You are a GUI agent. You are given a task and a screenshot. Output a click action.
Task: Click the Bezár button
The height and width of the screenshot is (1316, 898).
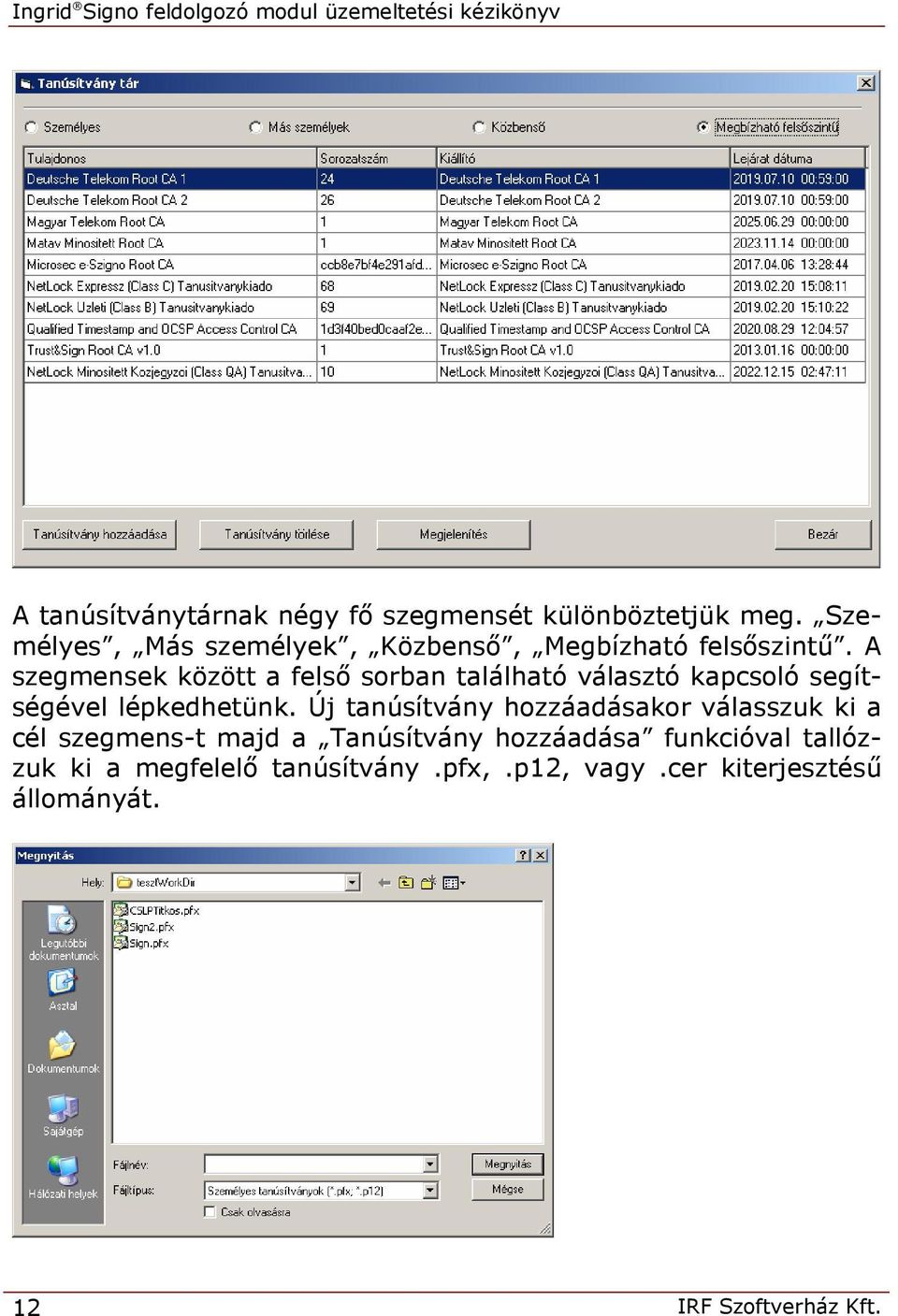pos(822,534)
